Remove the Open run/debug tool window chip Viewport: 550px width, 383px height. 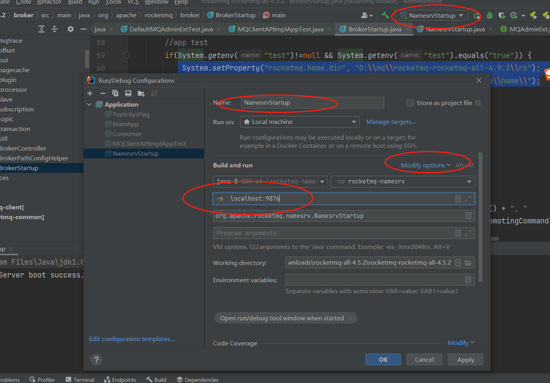[x=350, y=318]
